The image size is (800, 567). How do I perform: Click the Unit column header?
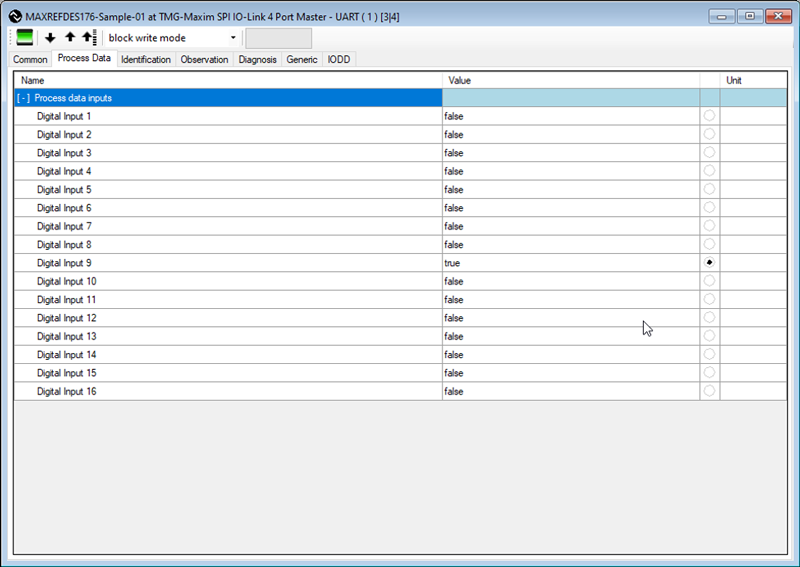(753, 80)
